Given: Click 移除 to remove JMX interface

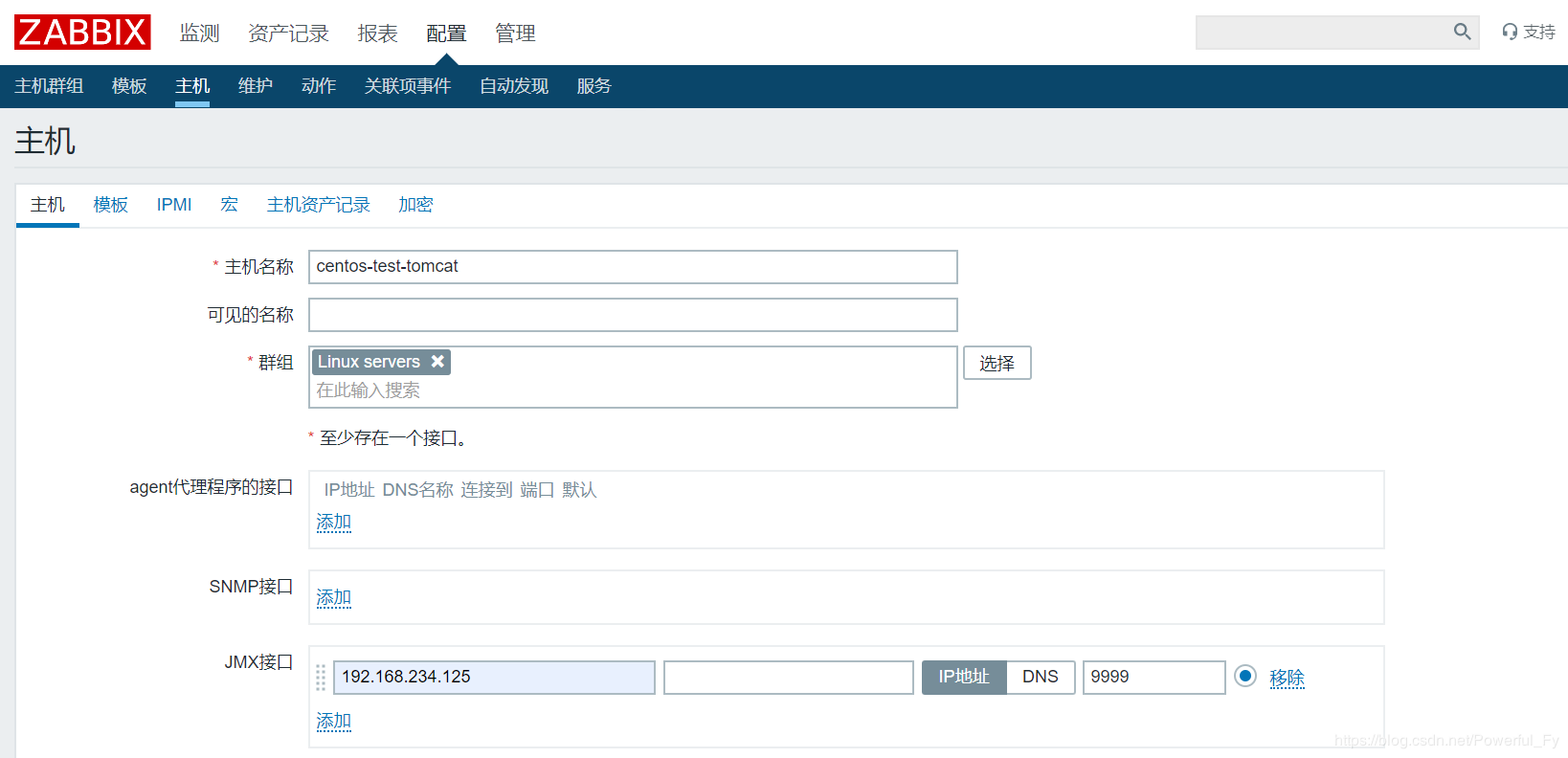Looking at the screenshot, I should (1288, 678).
